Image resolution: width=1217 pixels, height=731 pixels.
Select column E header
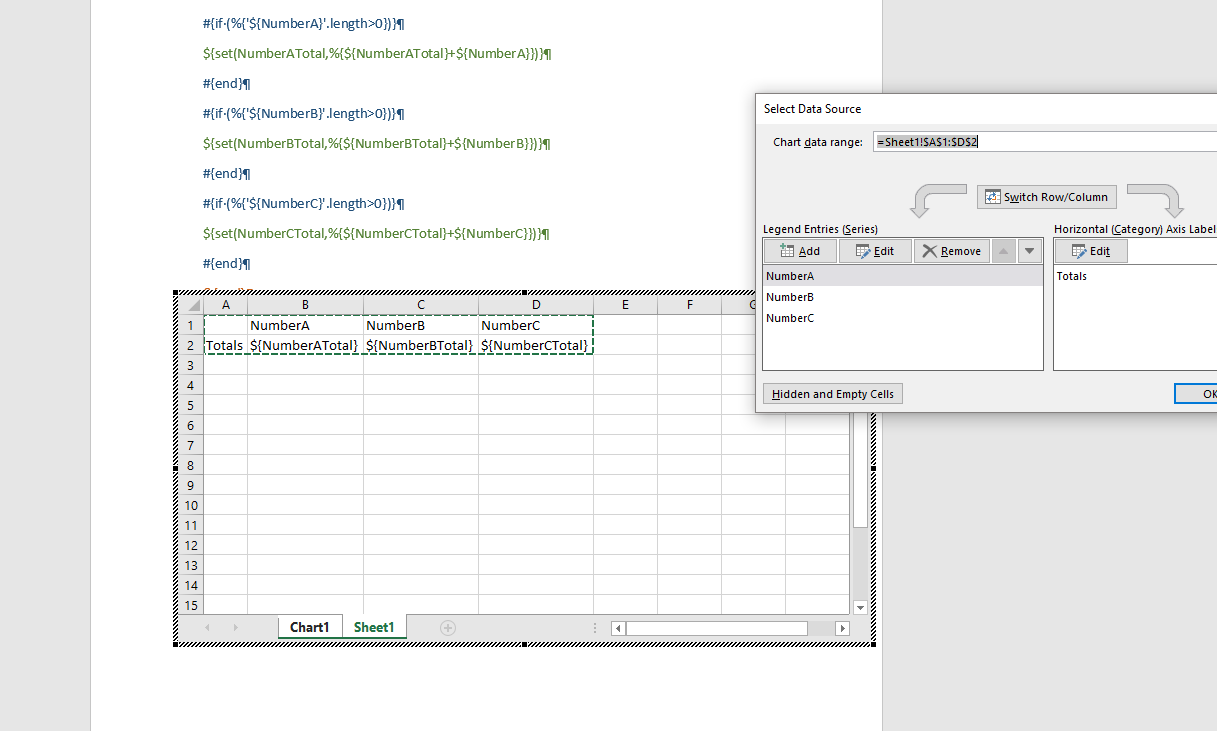click(625, 305)
